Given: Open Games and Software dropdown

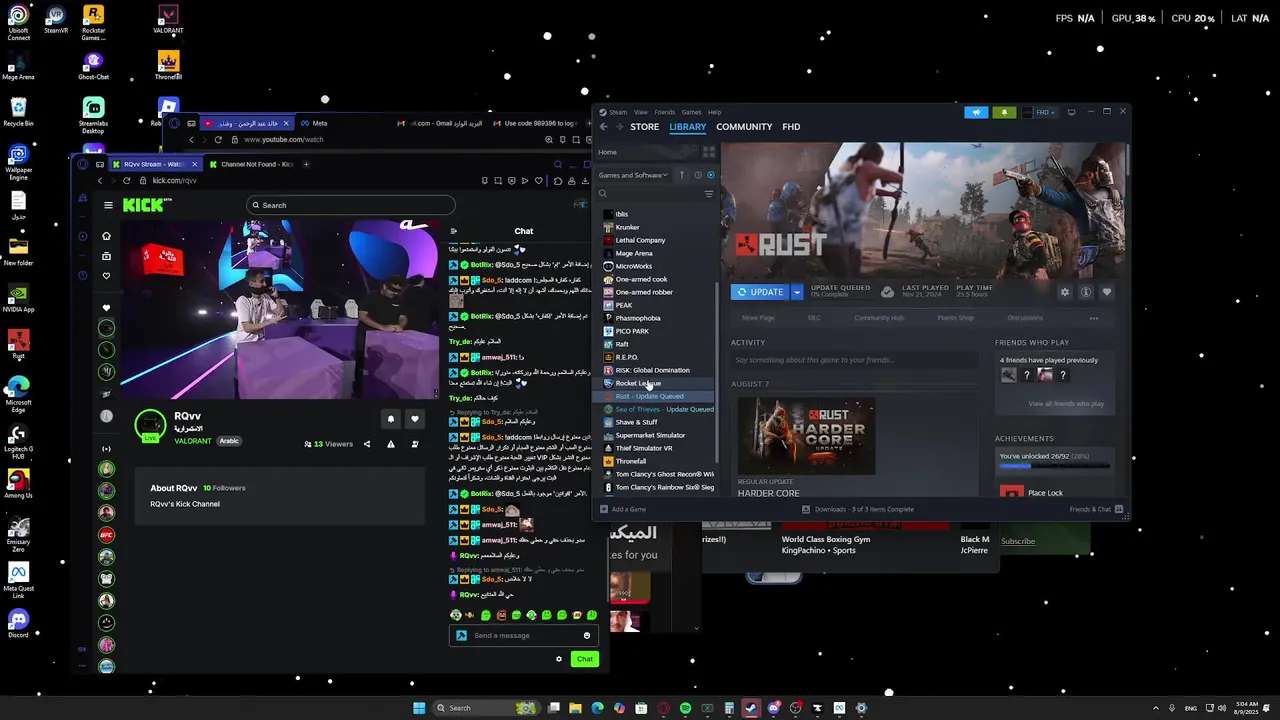Looking at the screenshot, I should pyautogui.click(x=633, y=175).
